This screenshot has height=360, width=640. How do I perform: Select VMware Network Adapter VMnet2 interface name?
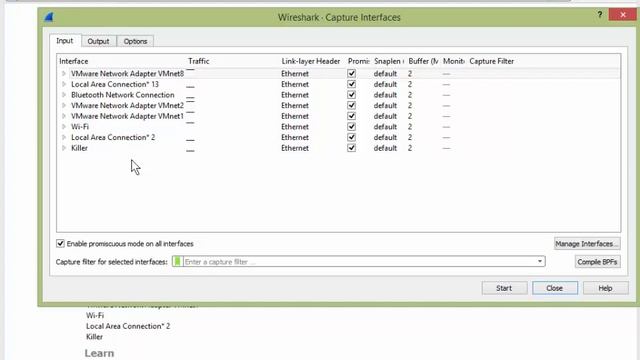(x=127, y=106)
